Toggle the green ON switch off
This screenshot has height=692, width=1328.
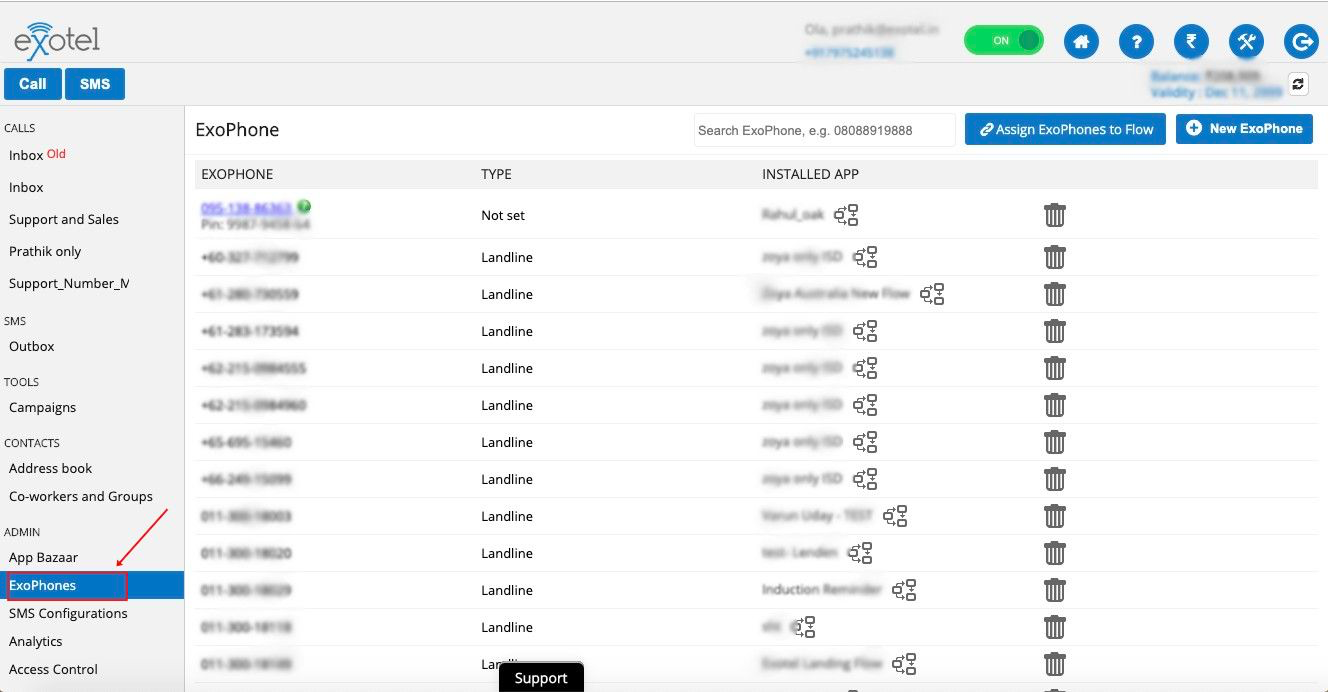pyautogui.click(x=1003, y=41)
